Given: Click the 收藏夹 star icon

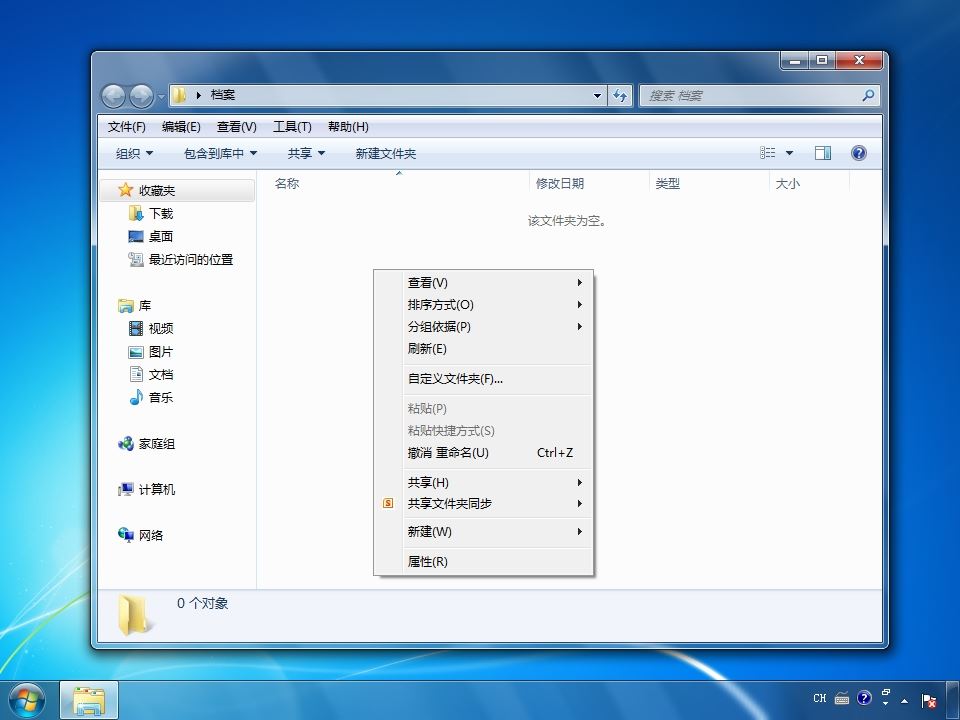Looking at the screenshot, I should pos(126,190).
